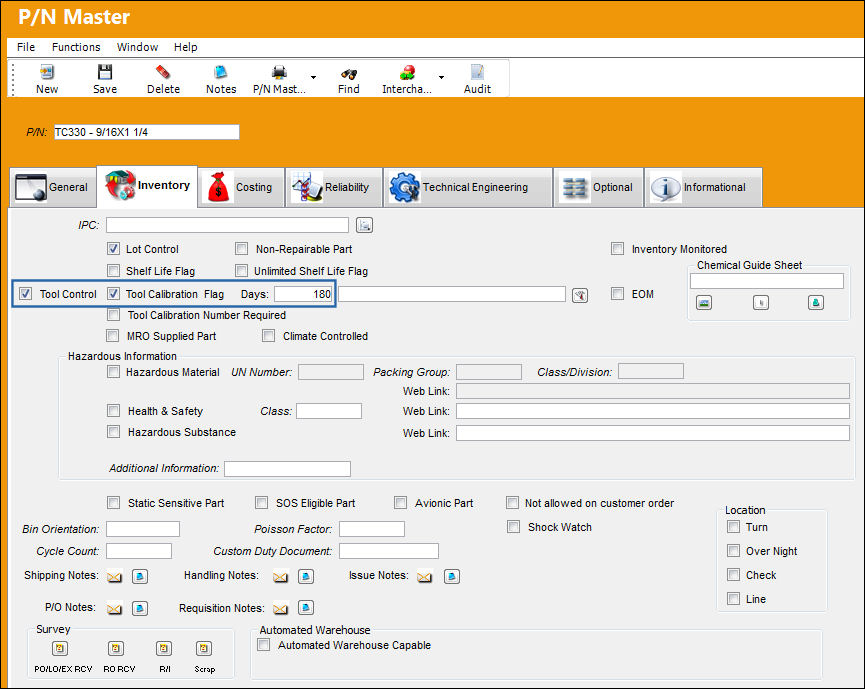The height and width of the screenshot is (689, 865).
Task: Open Shipping Notes envelope icon
Action: point(114,577)
